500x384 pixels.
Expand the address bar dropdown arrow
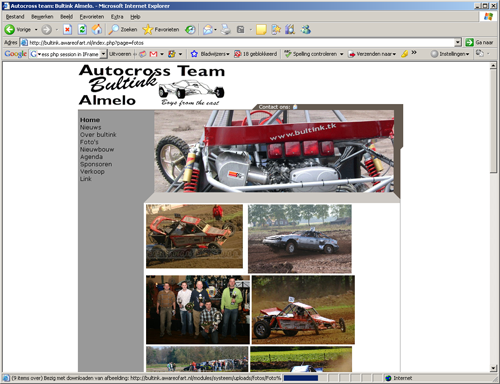[458, 42]
